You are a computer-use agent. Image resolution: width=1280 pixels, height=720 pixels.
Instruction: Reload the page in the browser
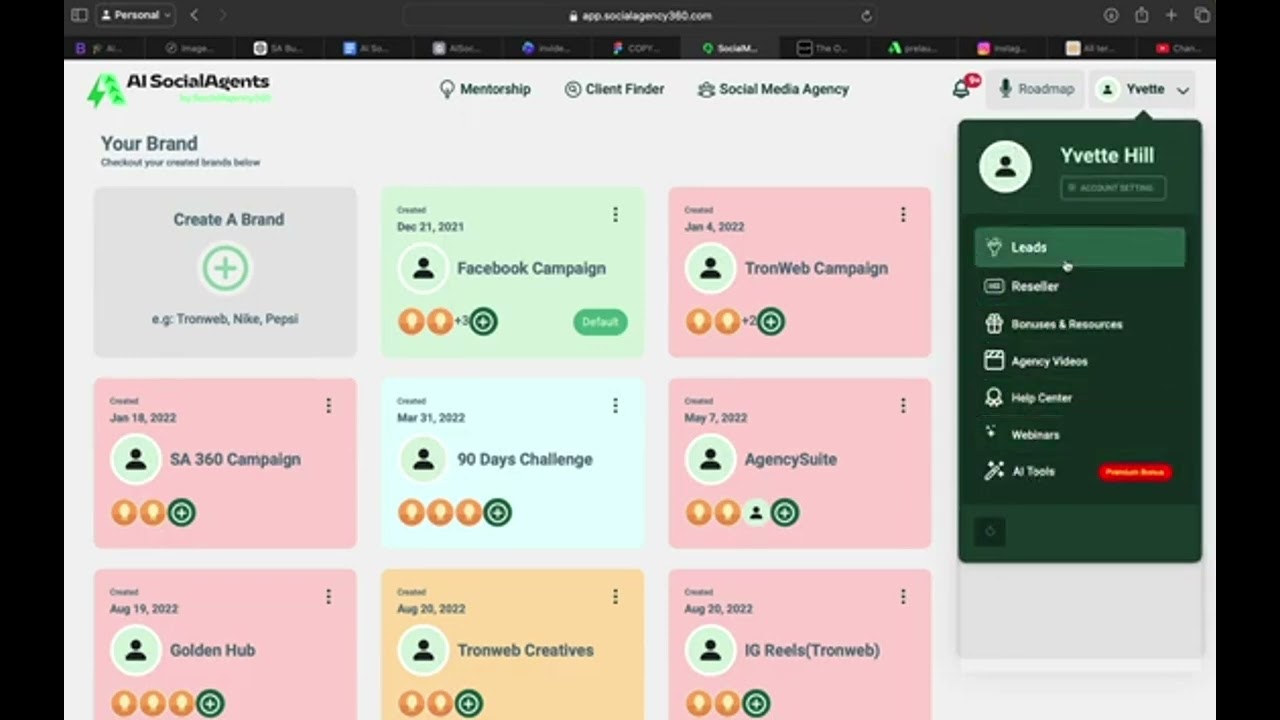tap(866, 15)
